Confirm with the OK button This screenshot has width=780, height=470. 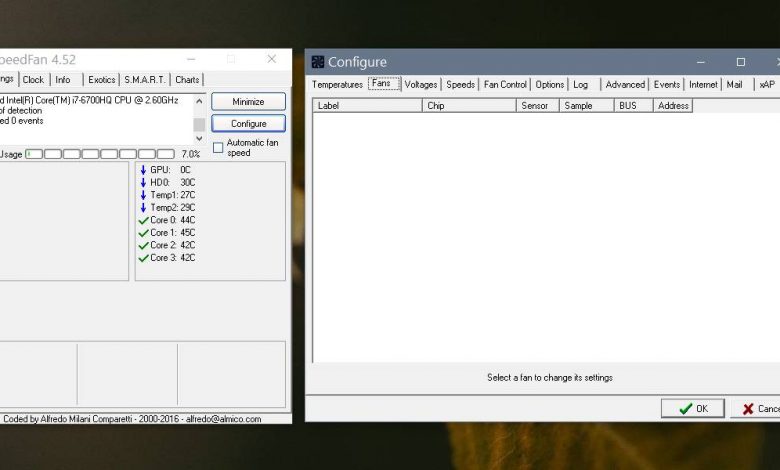pos(692,409)
